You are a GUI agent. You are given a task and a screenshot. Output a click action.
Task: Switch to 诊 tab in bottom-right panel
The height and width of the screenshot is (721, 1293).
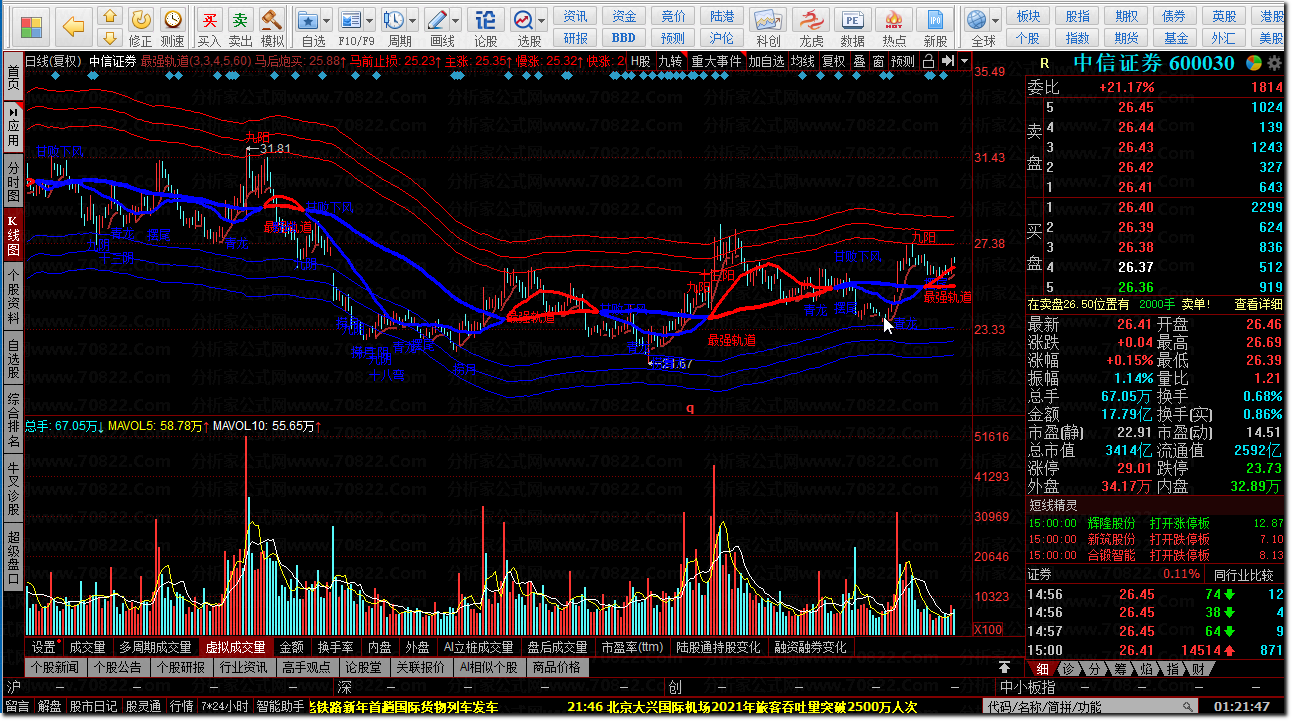pyautogui.click(x=1069, y=668)
